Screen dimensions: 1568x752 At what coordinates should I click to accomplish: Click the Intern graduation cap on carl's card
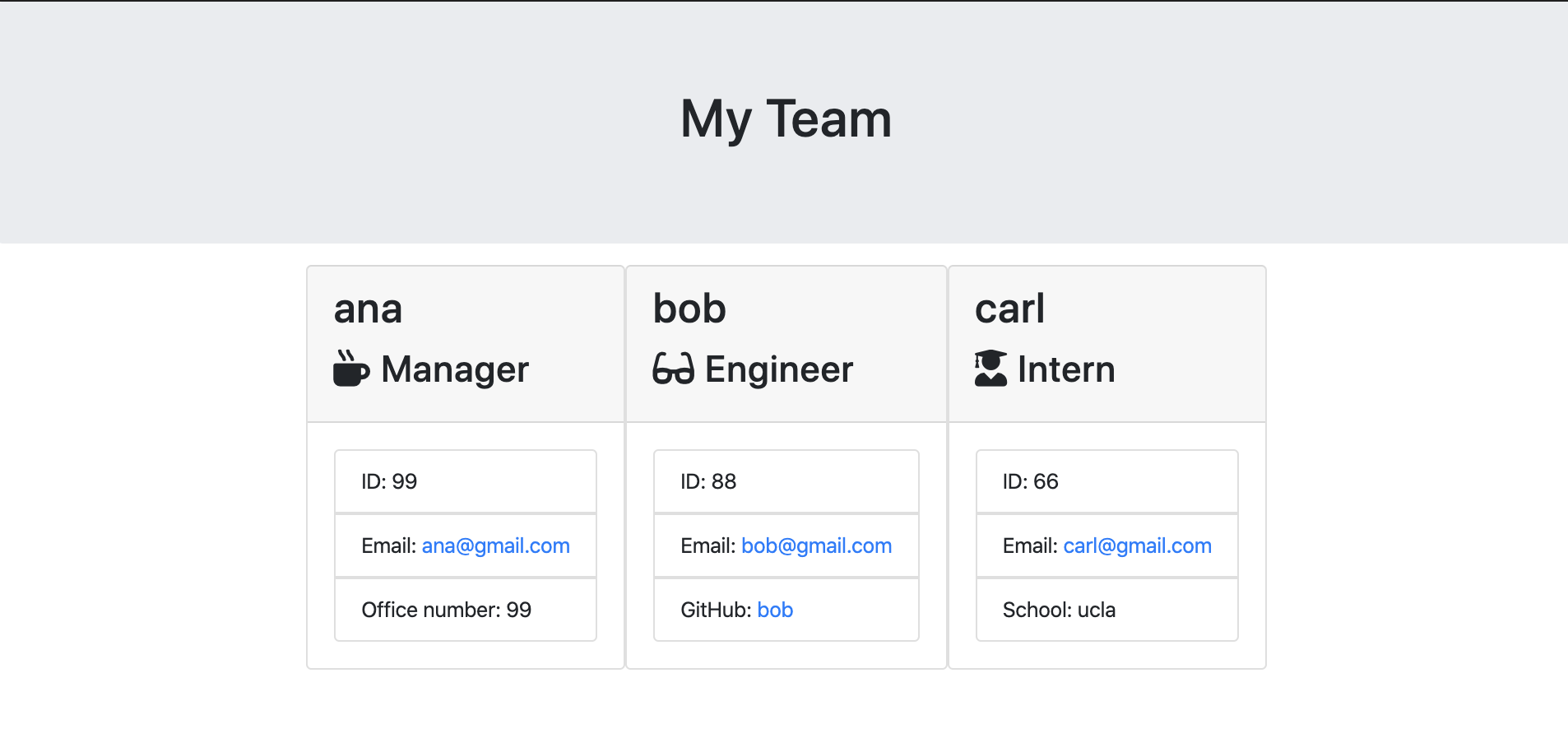click(991, 369)
